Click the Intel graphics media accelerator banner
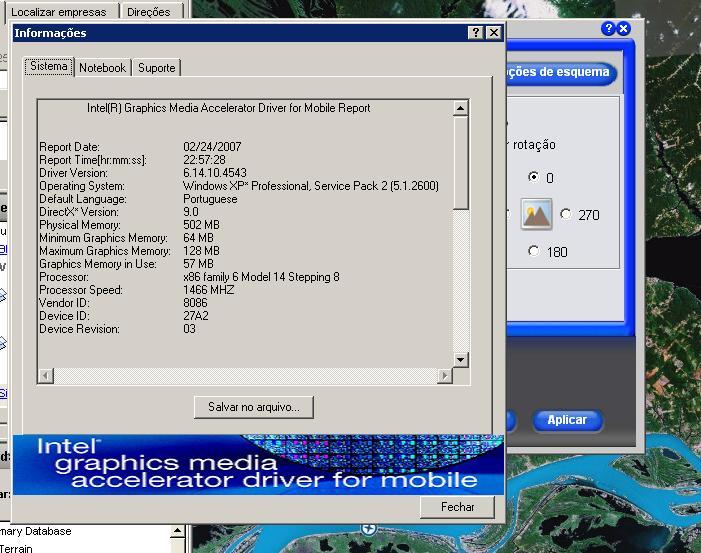Screen dimensions: 701x553 [258, 464]
